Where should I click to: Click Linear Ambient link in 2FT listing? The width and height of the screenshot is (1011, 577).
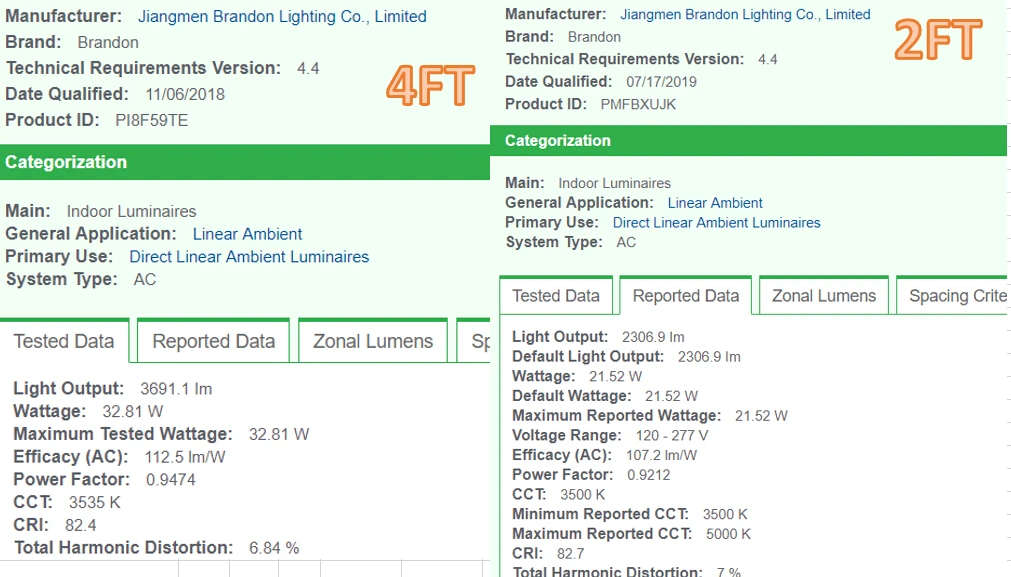click(715, 203)
